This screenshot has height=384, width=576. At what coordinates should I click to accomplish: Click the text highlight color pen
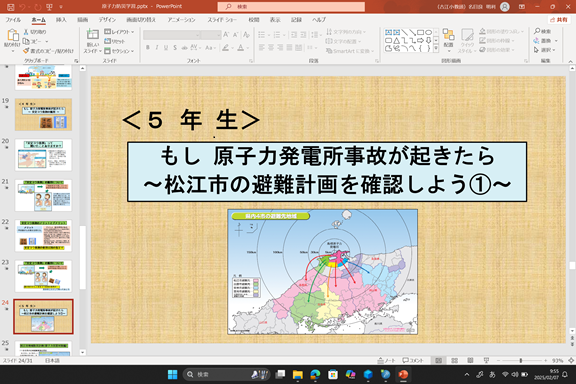(x=225, y=48)
